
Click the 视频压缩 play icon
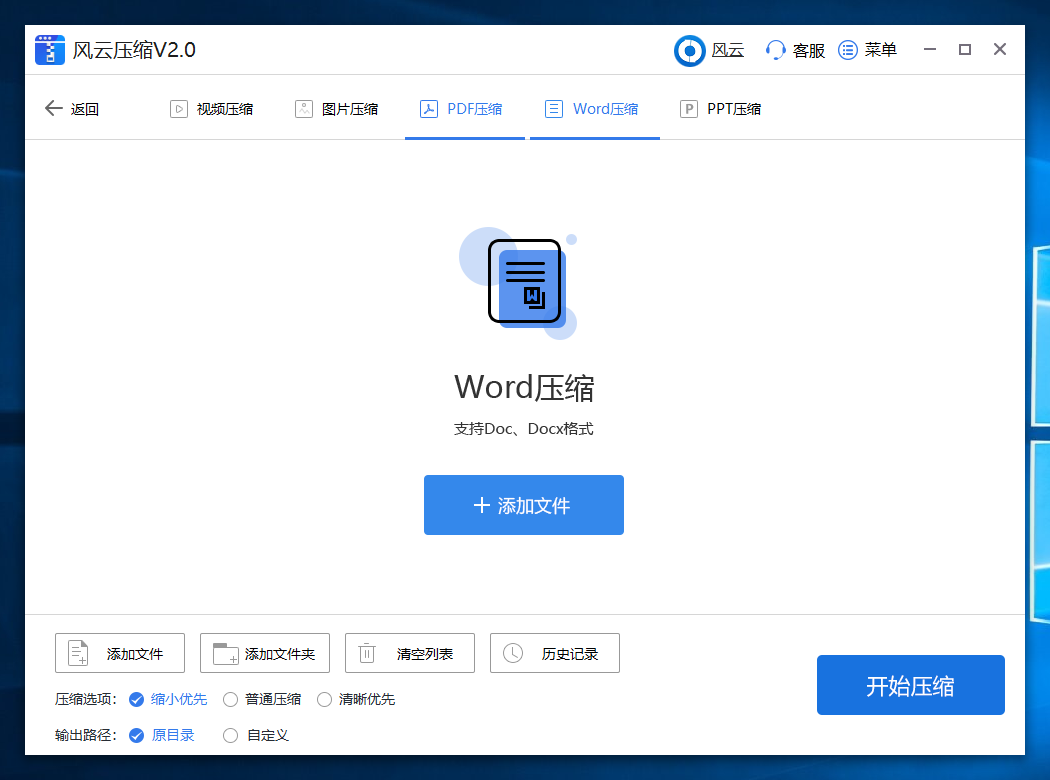point(179,109)
